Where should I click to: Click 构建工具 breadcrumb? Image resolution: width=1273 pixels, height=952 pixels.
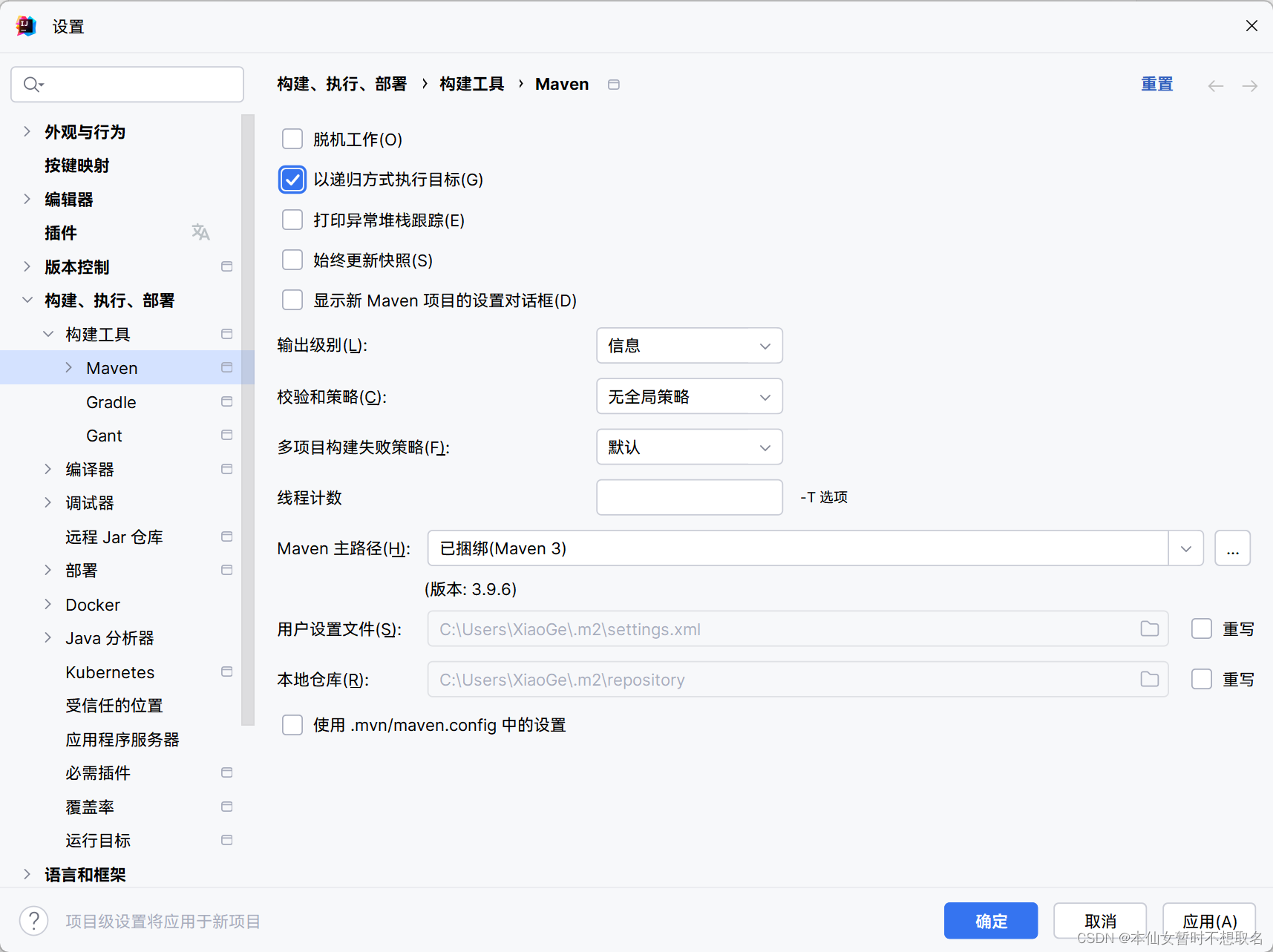click(472, 85)
